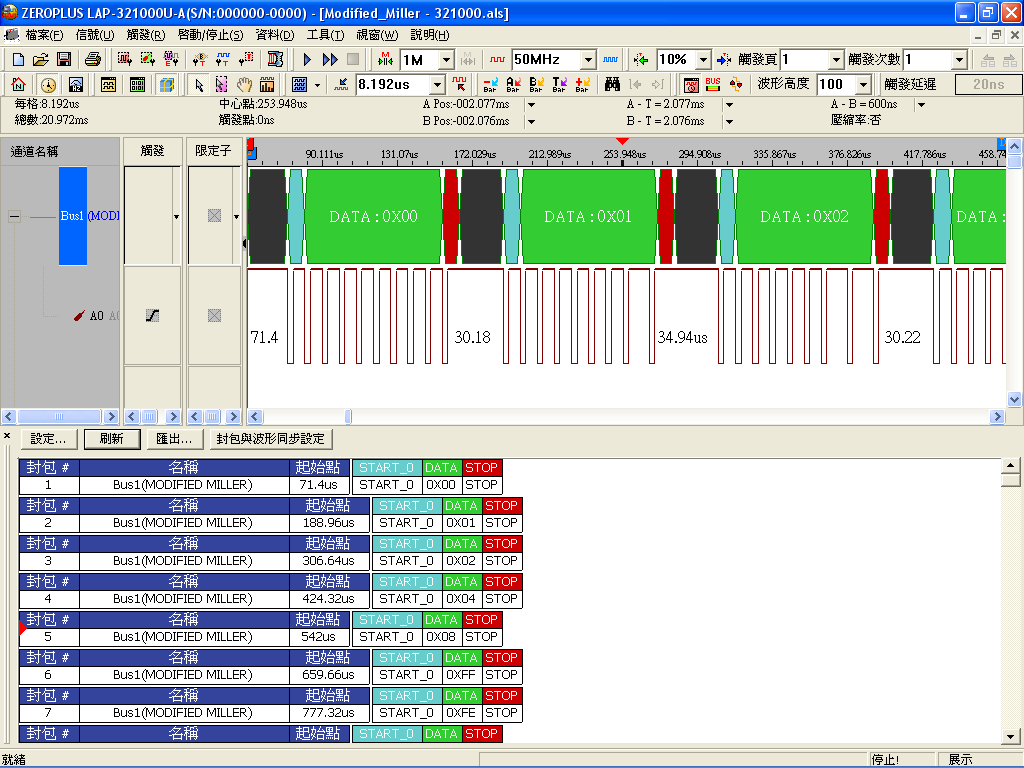Image resolution: width=1024 pixels, height=768 pixels.
Task: Toggle A0 qualifier filter box
Action: 214,316
